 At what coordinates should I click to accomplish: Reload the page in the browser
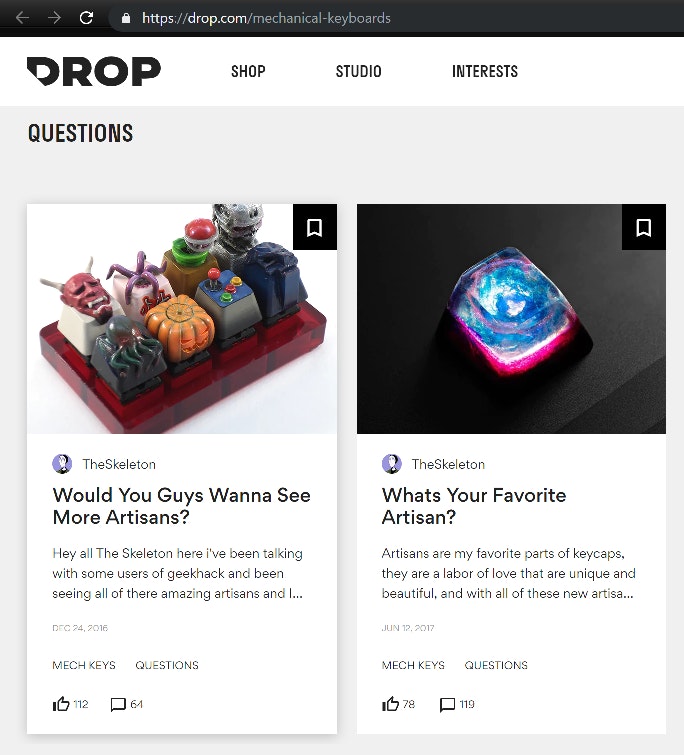pyautogui.click(x=86, y=18)
